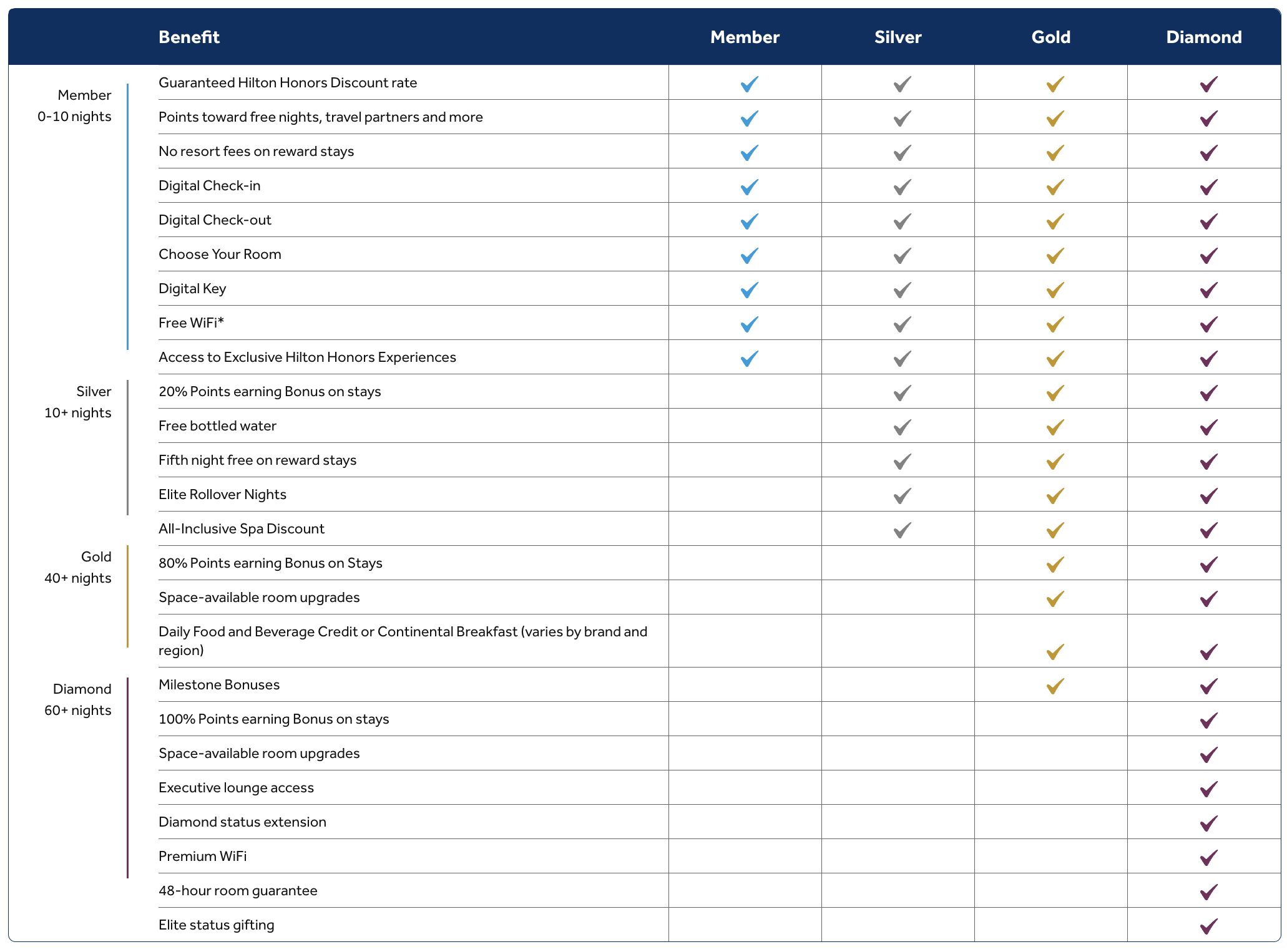The image size is (1287, 952).
Task: Click Silver checkmark for All-Inclusive Spa Discount
Action: (902, 530)
